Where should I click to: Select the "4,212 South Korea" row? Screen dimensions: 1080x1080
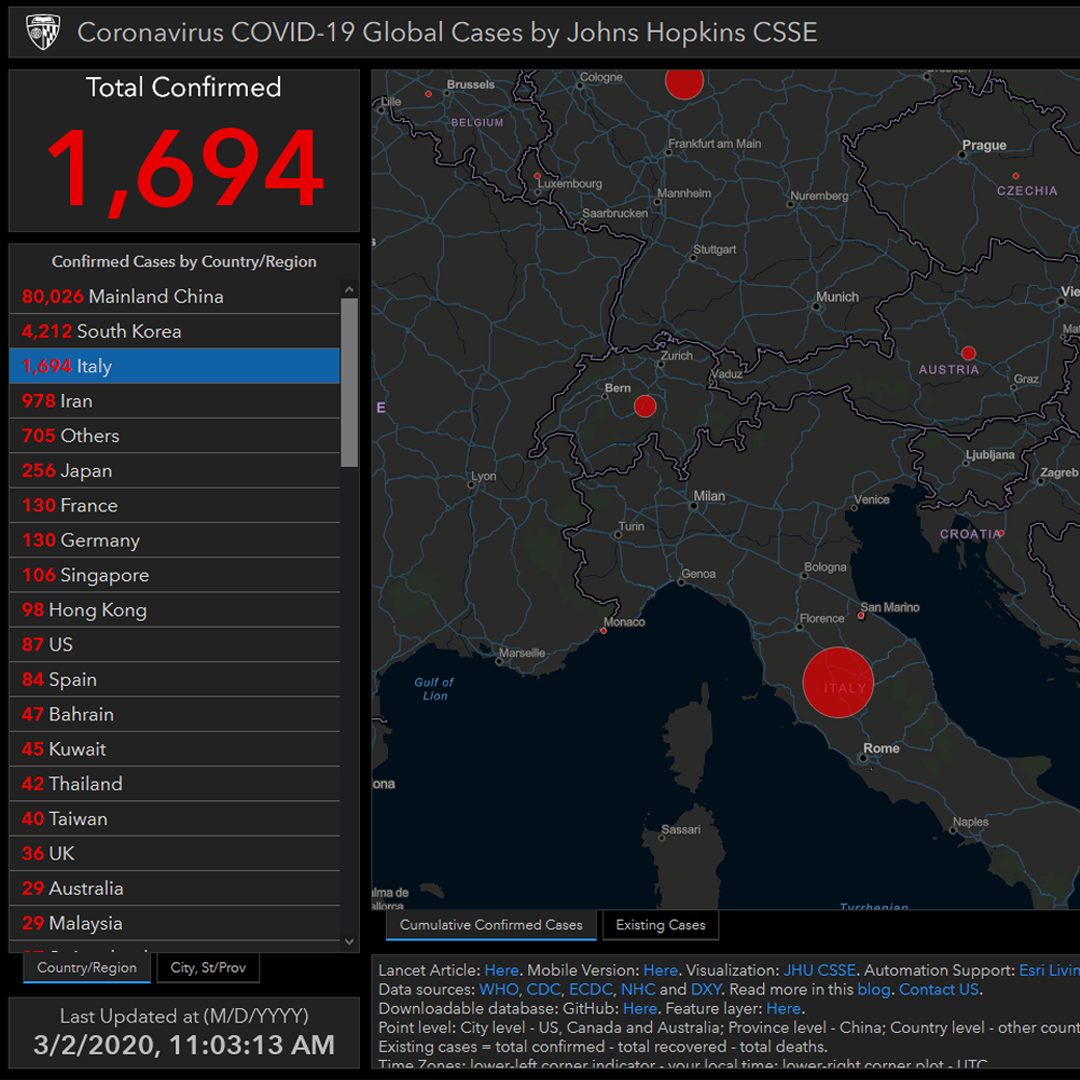point(174,331)
